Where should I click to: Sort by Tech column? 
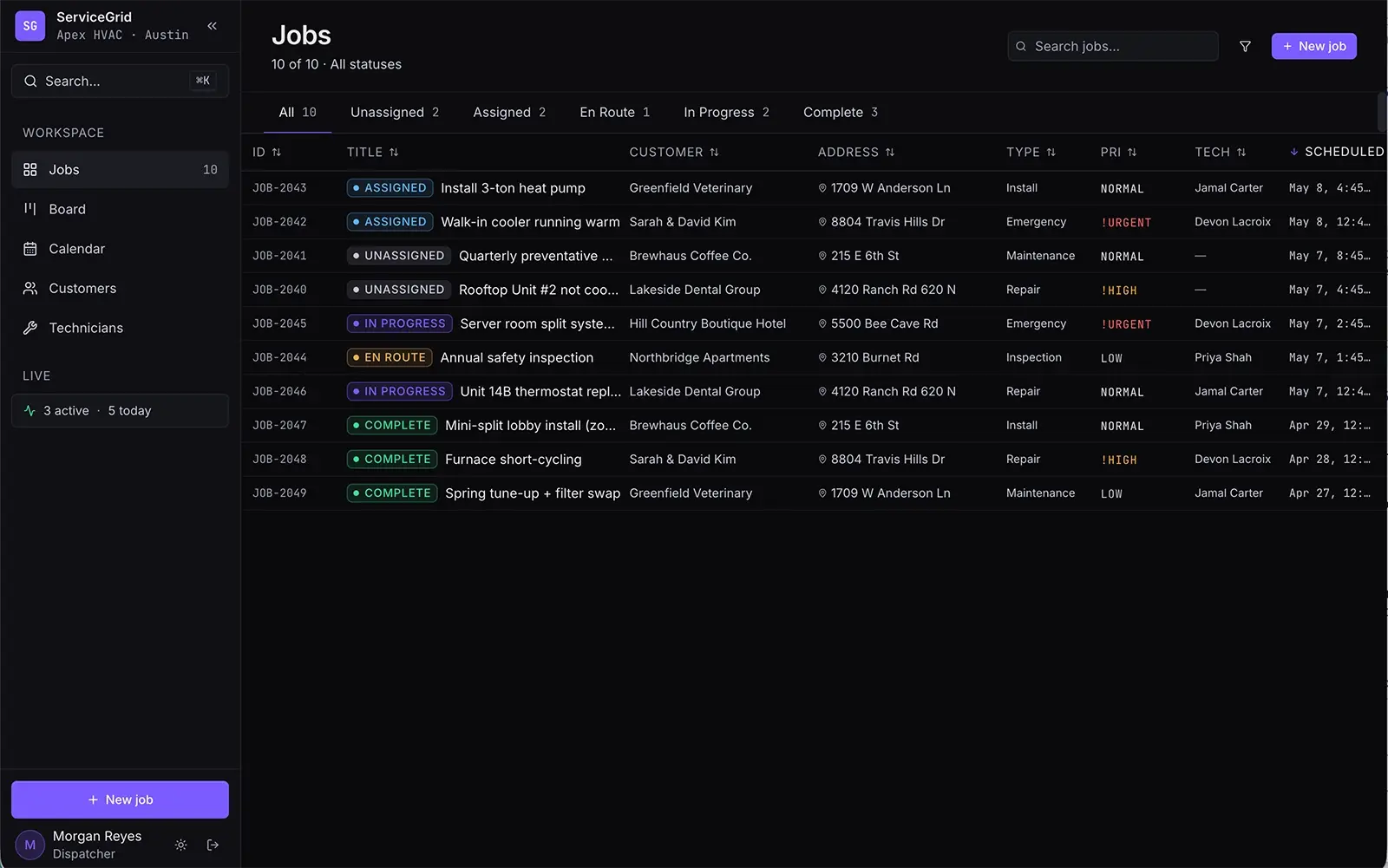[1220, 152]
